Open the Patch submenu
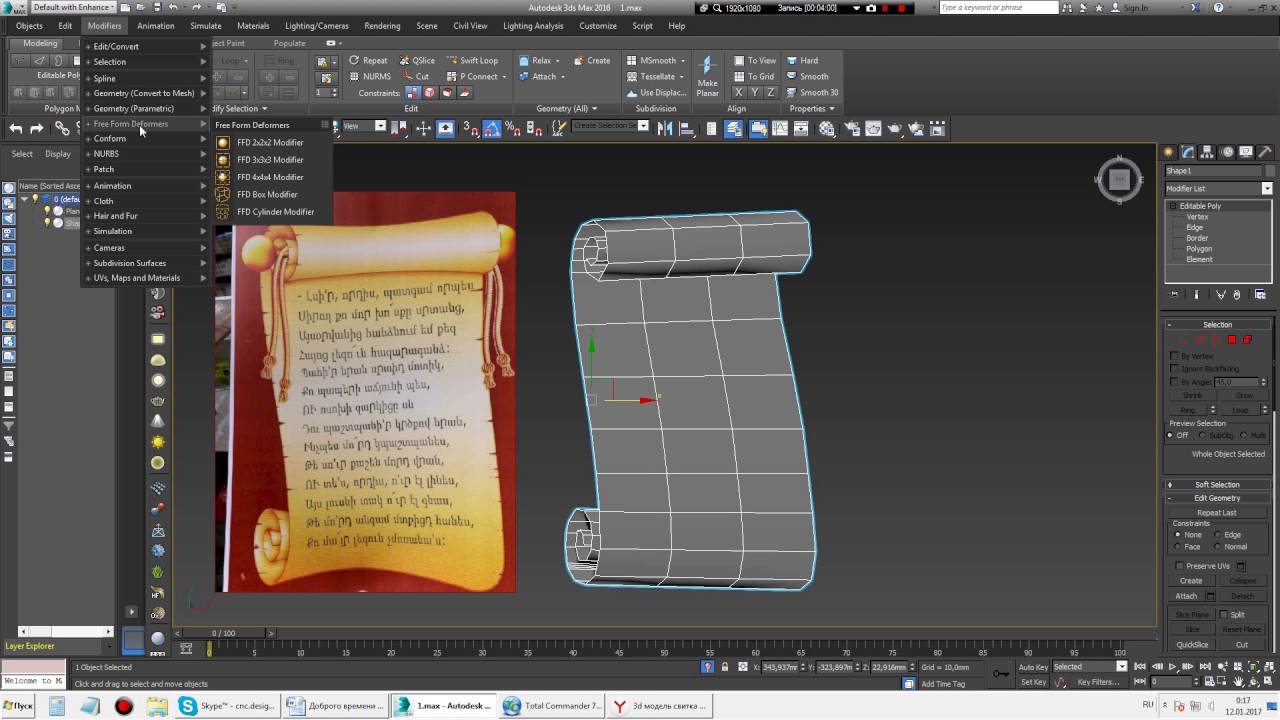Screen dimensions: 1280x720 [146, 169]
